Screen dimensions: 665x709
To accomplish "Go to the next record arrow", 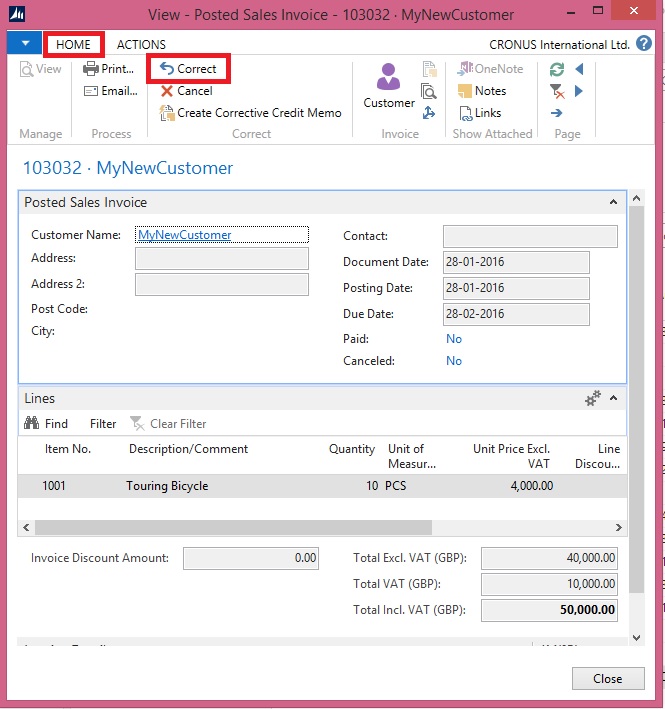I will pos(579,92).
